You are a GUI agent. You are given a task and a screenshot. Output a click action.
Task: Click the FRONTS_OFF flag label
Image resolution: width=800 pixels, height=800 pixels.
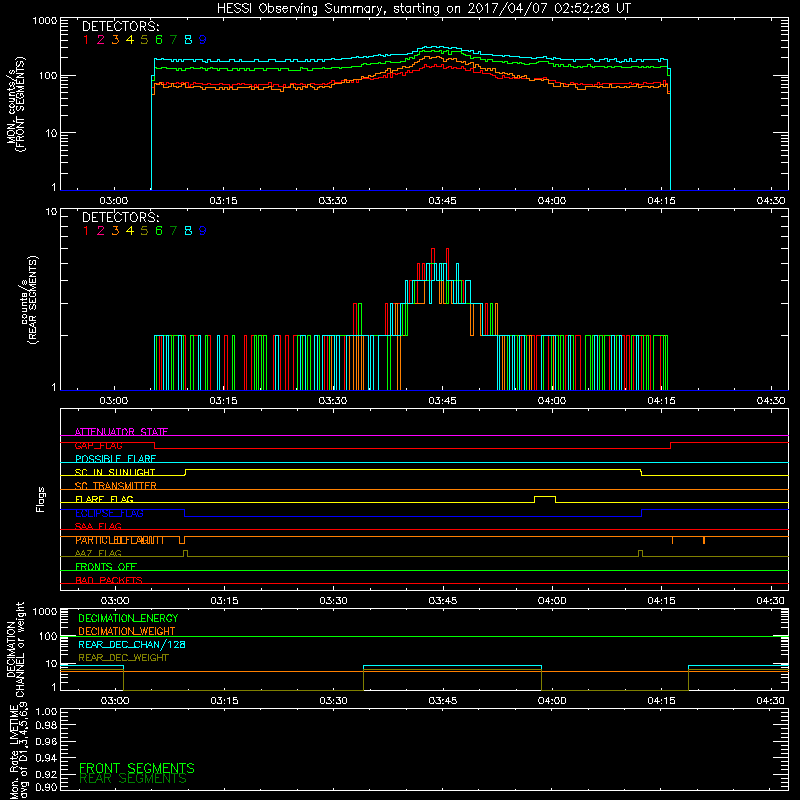tap(106, 567)
